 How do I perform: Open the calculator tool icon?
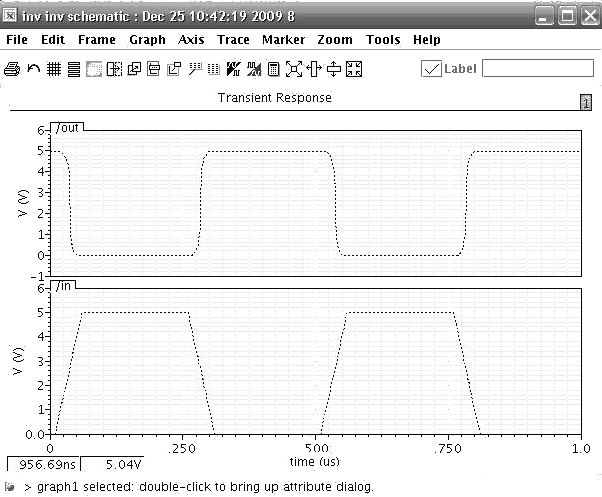coord(273,69)
